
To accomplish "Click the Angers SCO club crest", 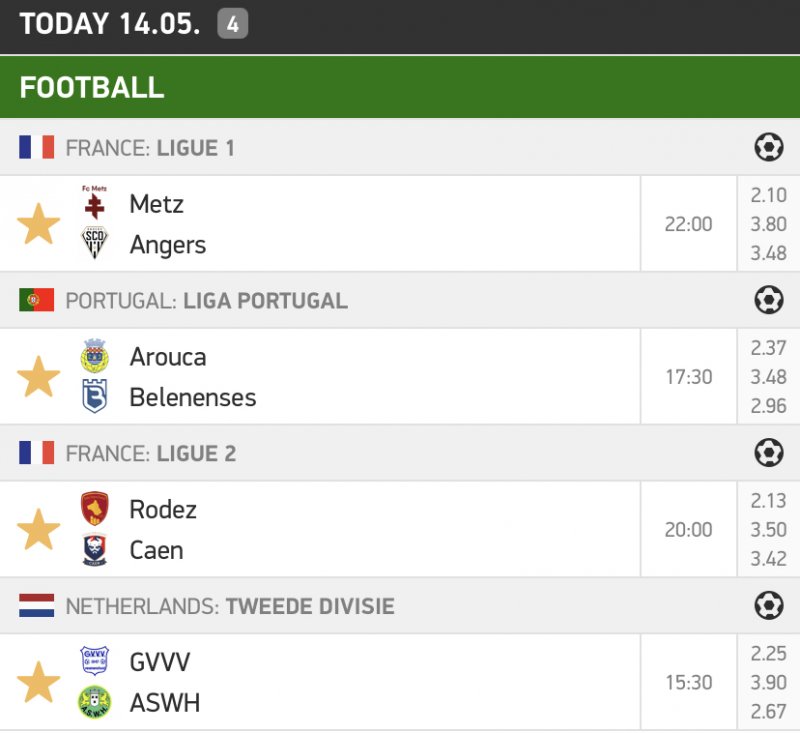I will 95,244.
